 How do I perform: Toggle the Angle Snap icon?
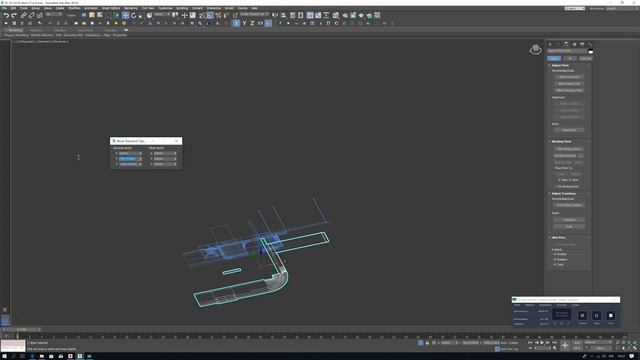pyautogui.click(x=210, y=16)
